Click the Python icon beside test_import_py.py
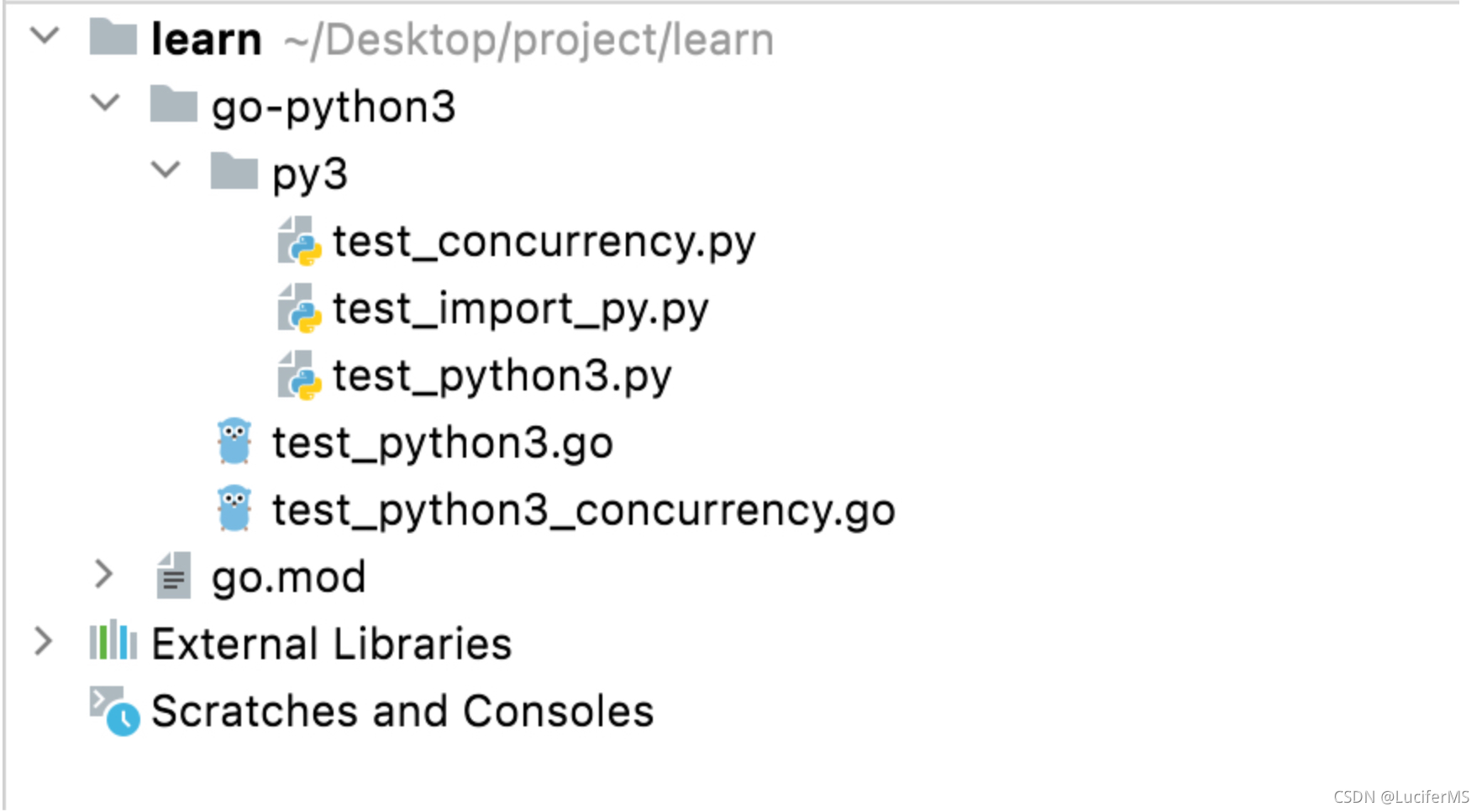 coord(298,308)
